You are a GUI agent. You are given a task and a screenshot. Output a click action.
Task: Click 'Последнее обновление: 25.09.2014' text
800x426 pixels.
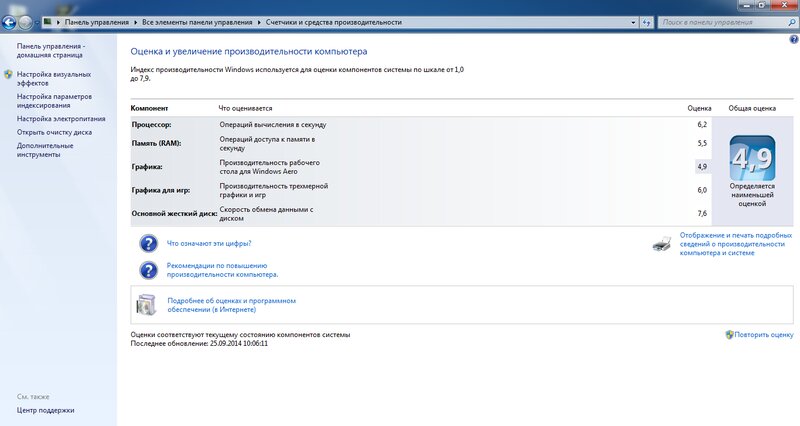(199, 344)
